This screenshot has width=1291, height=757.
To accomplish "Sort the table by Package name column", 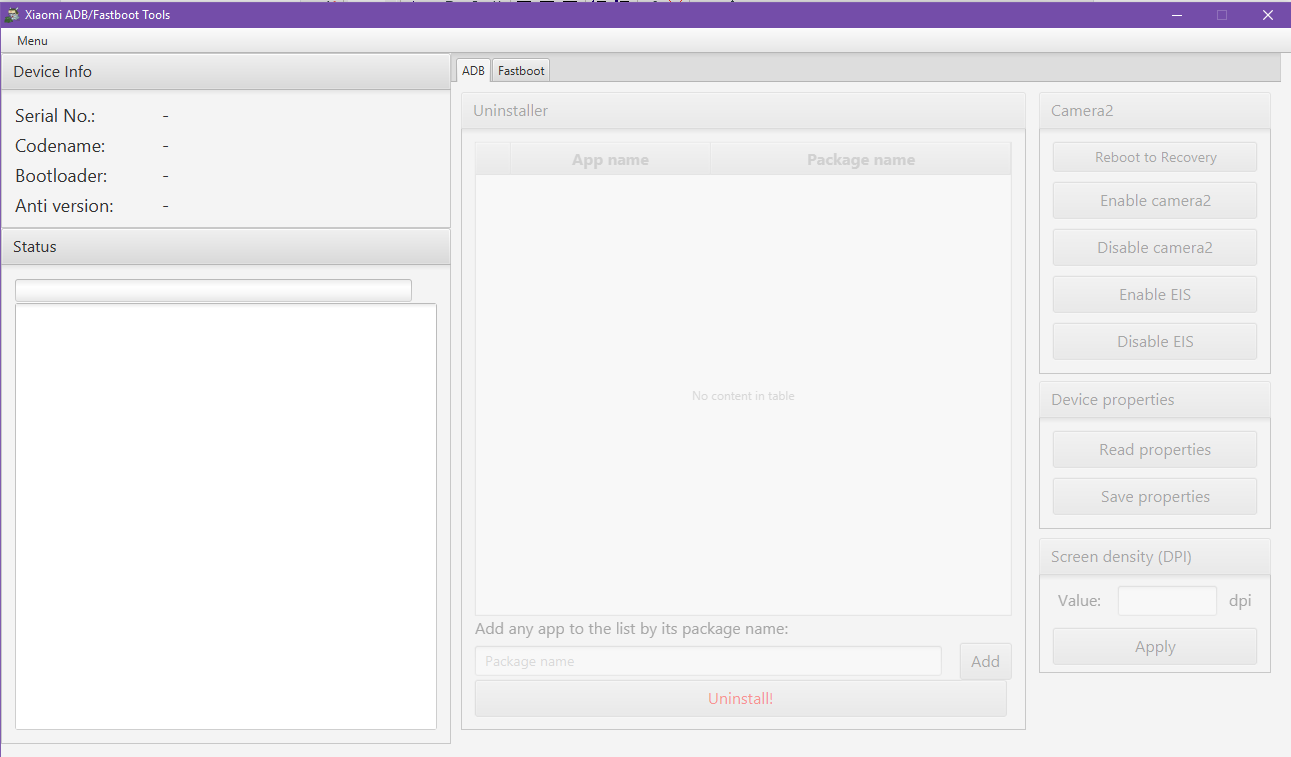I will coord(860,160).
